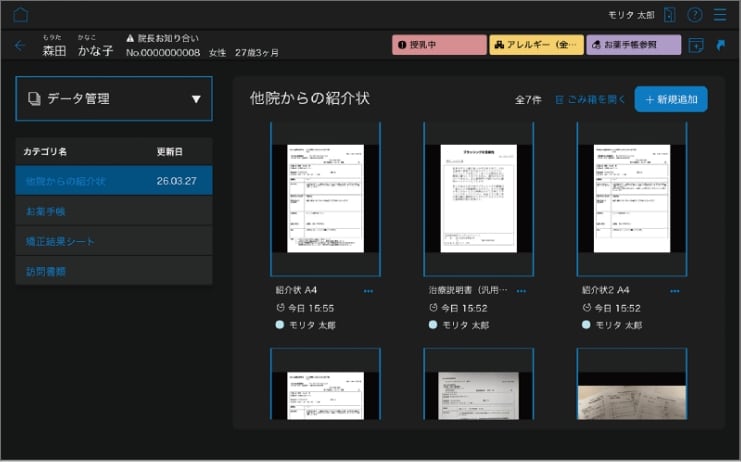Click the add-to-panel icon next to お薬手帳参照
The width and height of the screenshot is (741, 462).
click(x=696, y=45)
